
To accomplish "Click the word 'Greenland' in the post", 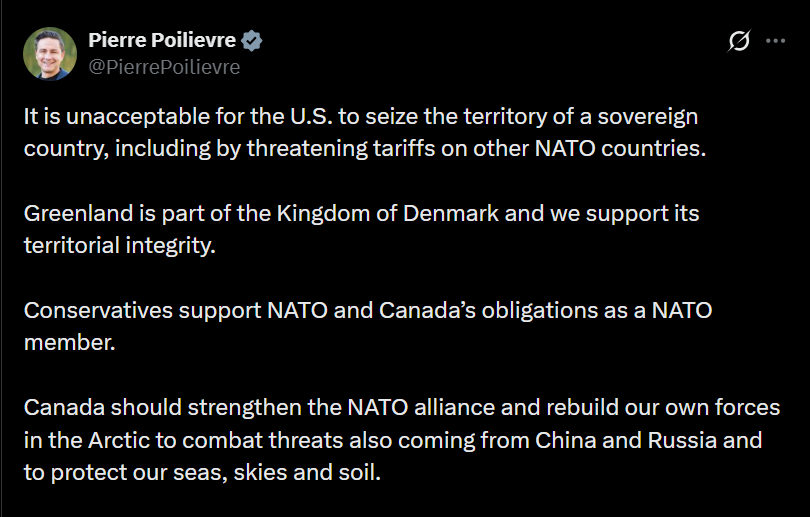I will pos(73,213).
